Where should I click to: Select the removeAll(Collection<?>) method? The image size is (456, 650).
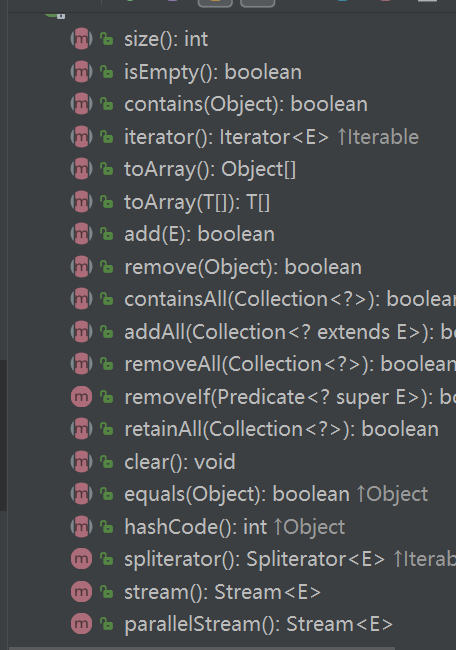click(290, 364)
